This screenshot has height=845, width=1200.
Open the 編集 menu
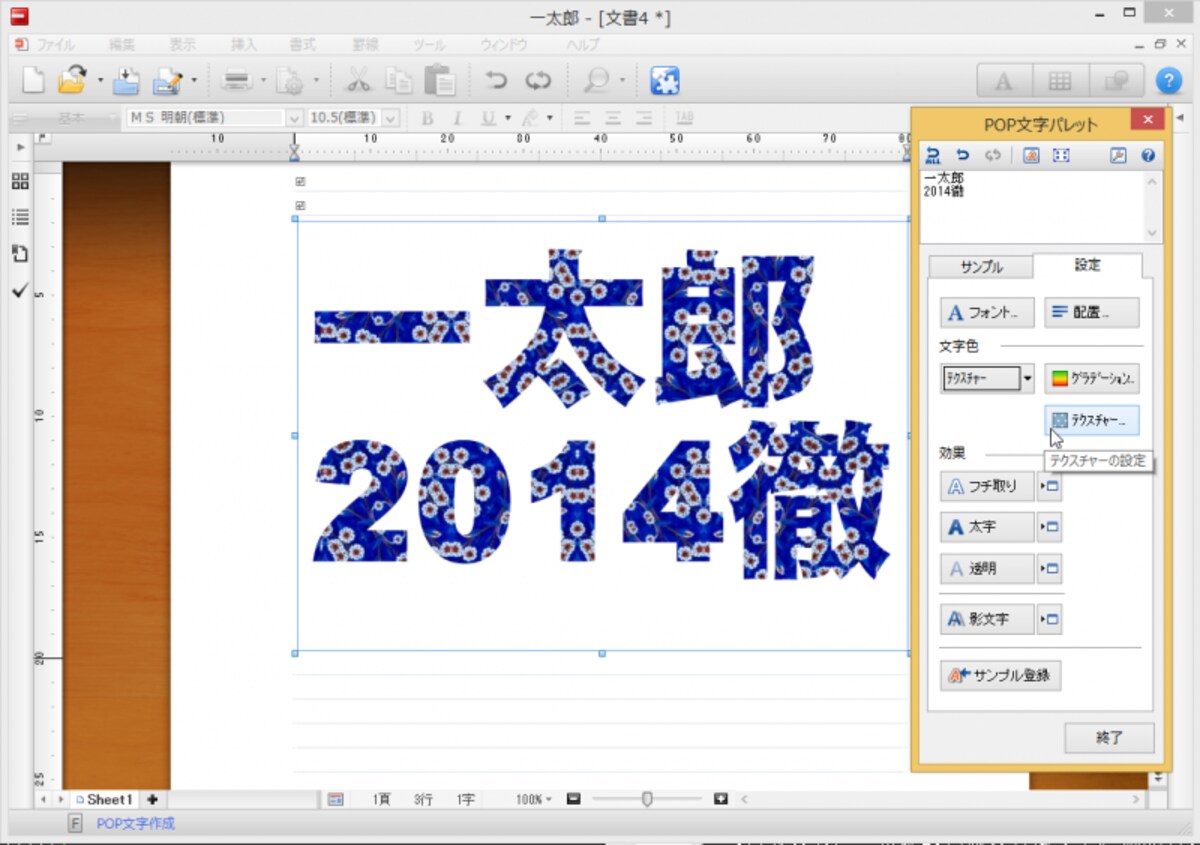(x=122, y=45)
